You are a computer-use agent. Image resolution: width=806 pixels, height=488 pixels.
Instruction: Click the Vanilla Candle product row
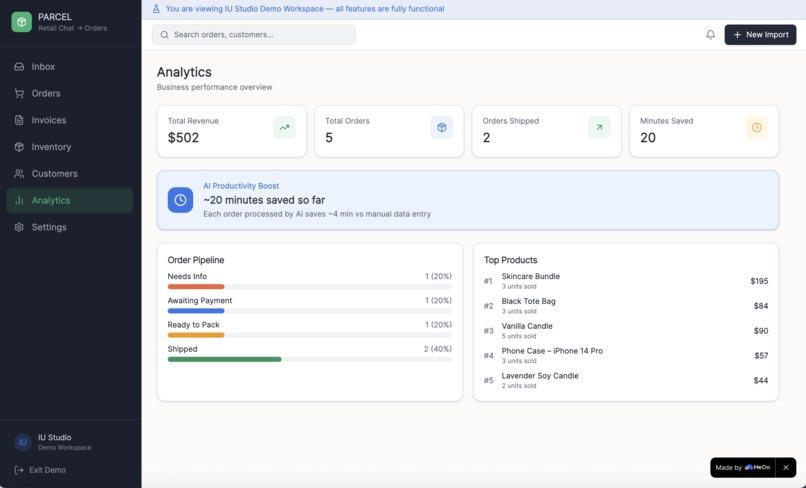(x=626, y=331)
